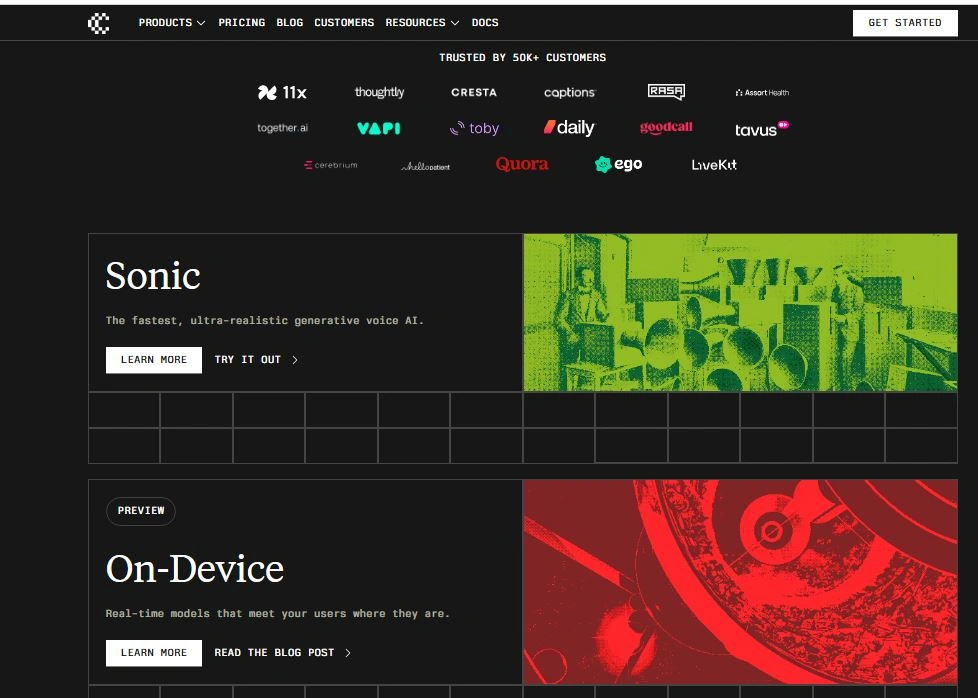Click the cerebrium customer logo

click(x=331, y=165)
